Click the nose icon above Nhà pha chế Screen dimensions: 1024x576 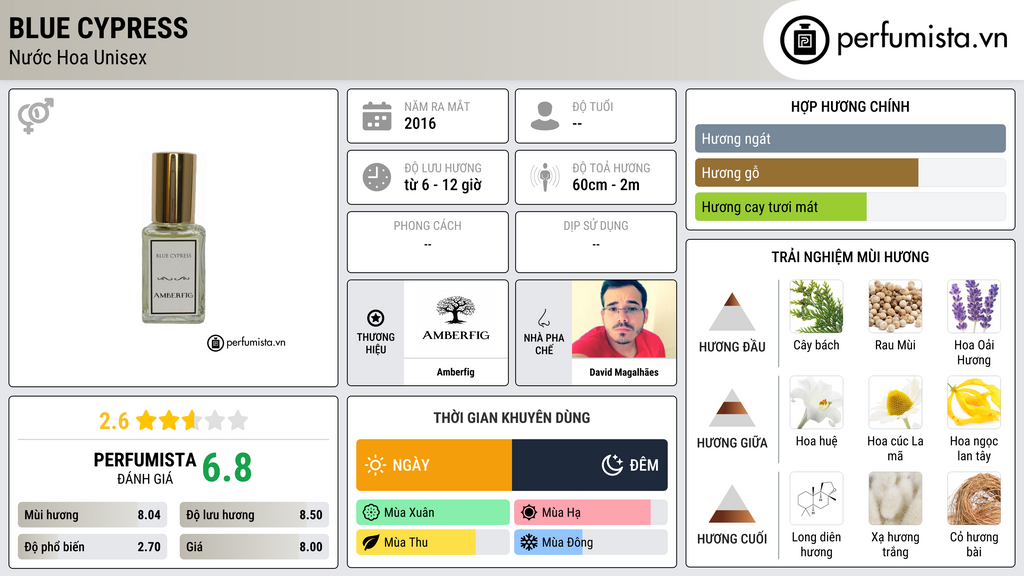click(x=543, y=319)
